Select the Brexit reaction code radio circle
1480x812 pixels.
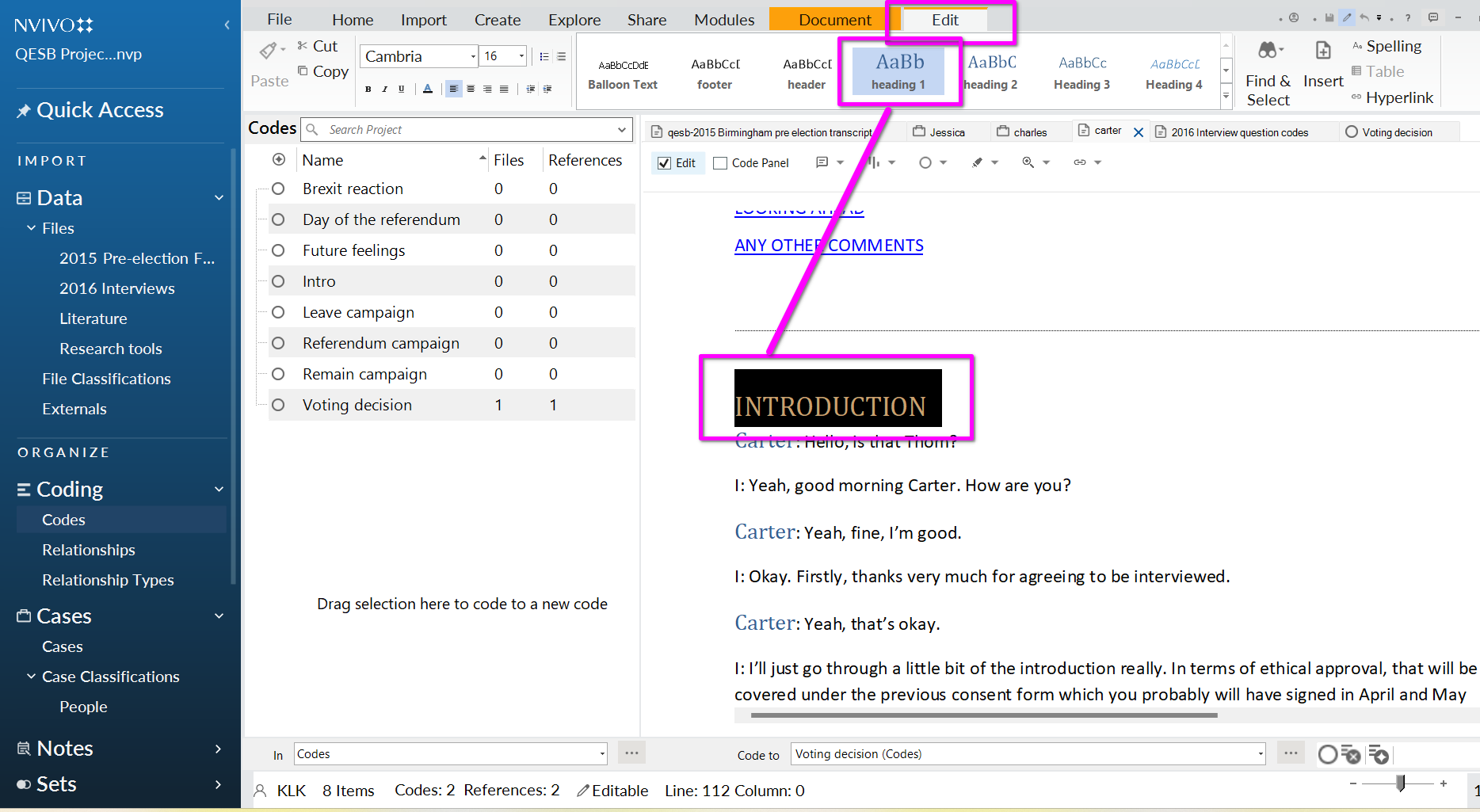[278, 189]
